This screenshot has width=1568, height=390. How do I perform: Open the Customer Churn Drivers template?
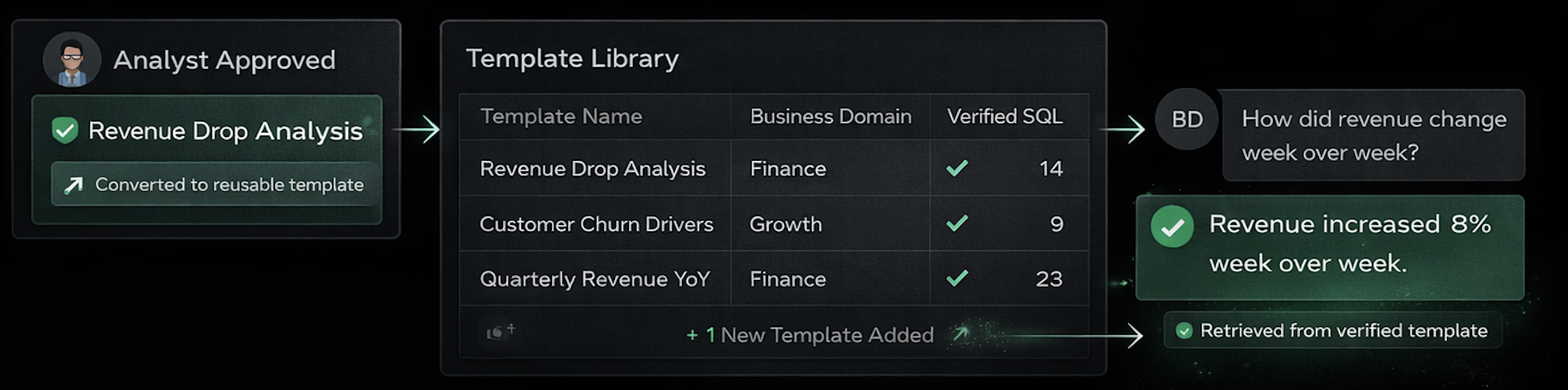tap(596, 224)
